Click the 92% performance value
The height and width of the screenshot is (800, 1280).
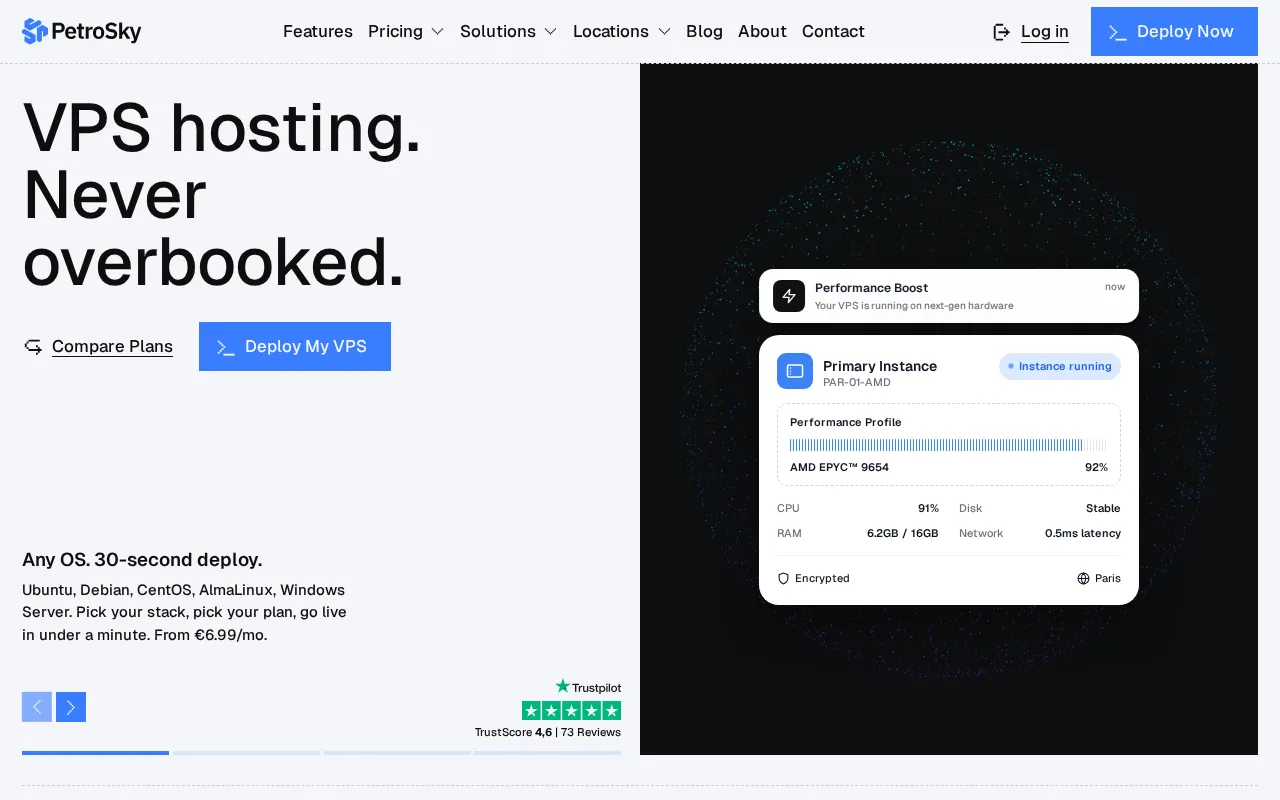tap(1096, 467)
